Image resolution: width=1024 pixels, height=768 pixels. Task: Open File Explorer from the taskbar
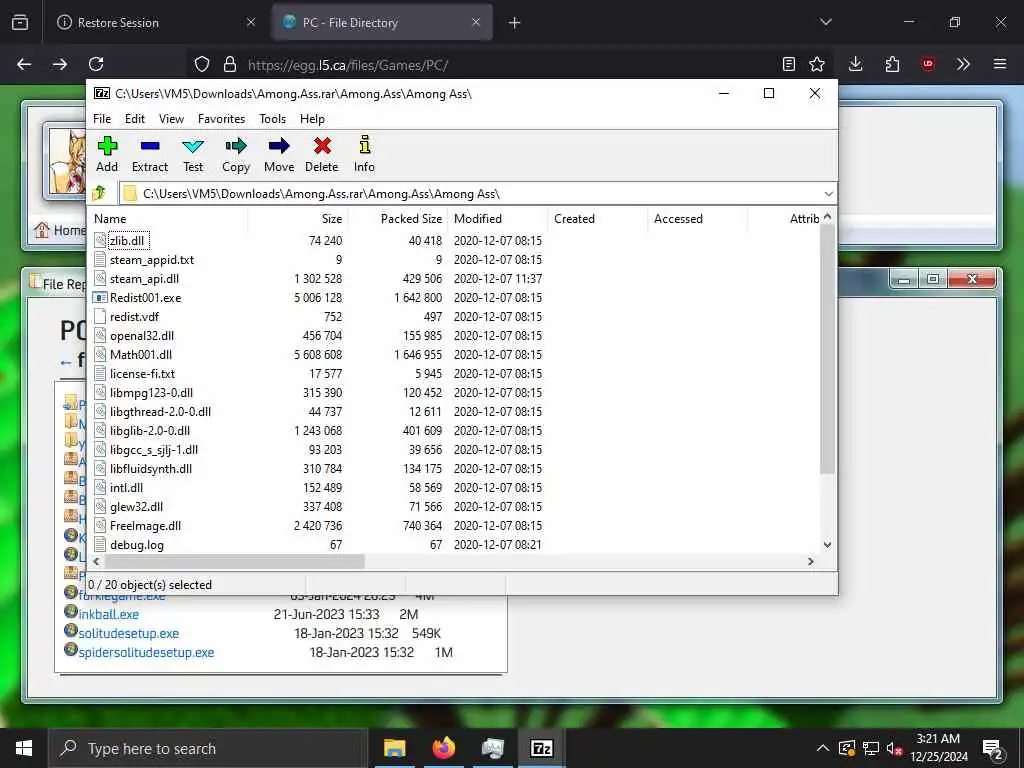click(394, 748)
